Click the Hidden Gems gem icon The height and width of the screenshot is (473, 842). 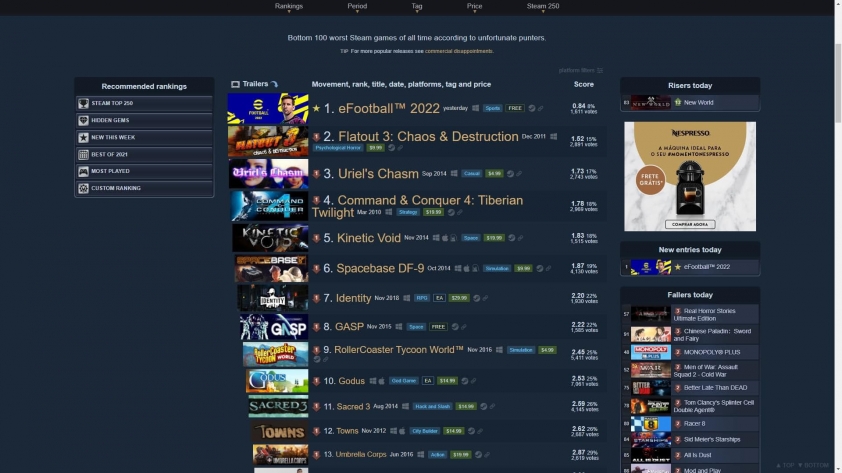(83, 120)
